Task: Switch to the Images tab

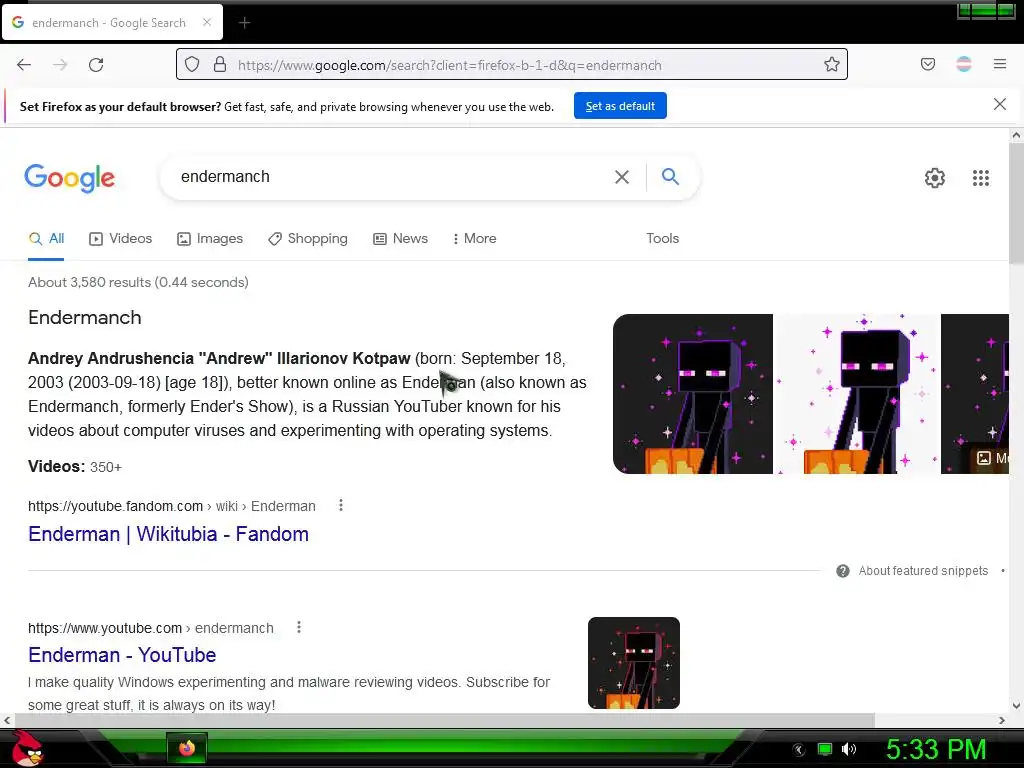Action: coord(210,239)
